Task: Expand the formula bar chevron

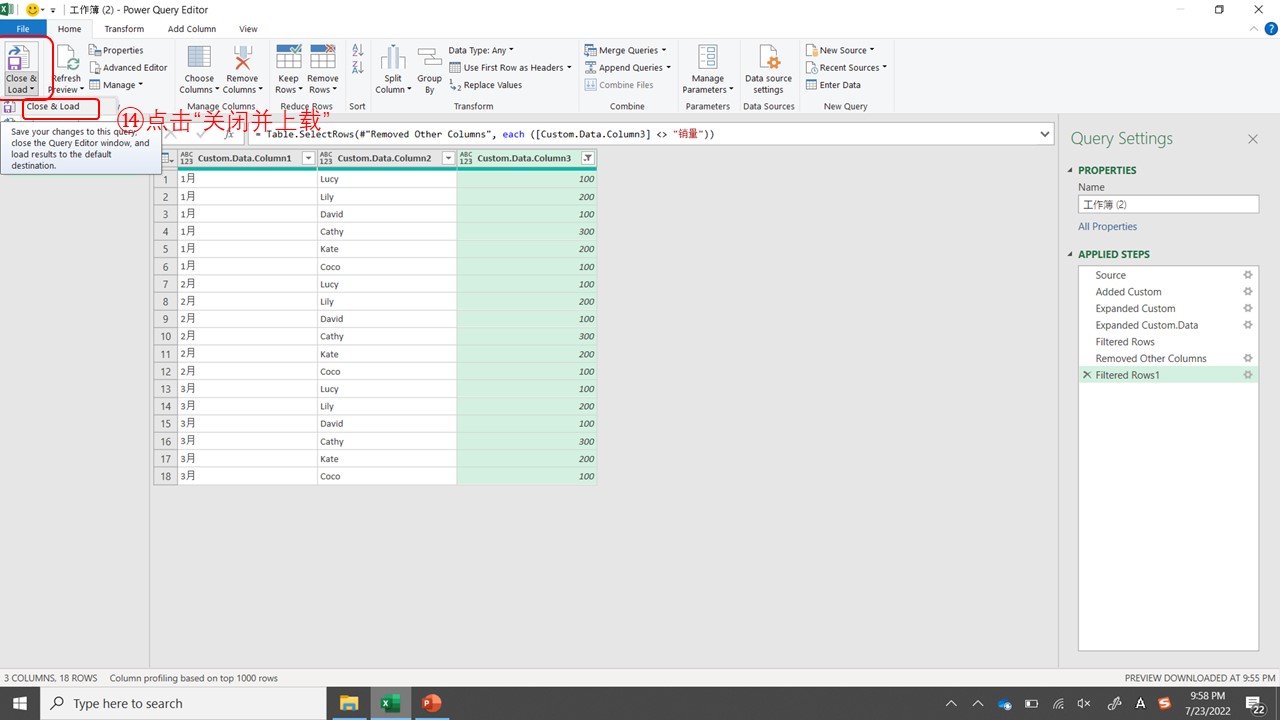Action: tap(1045, 134)
